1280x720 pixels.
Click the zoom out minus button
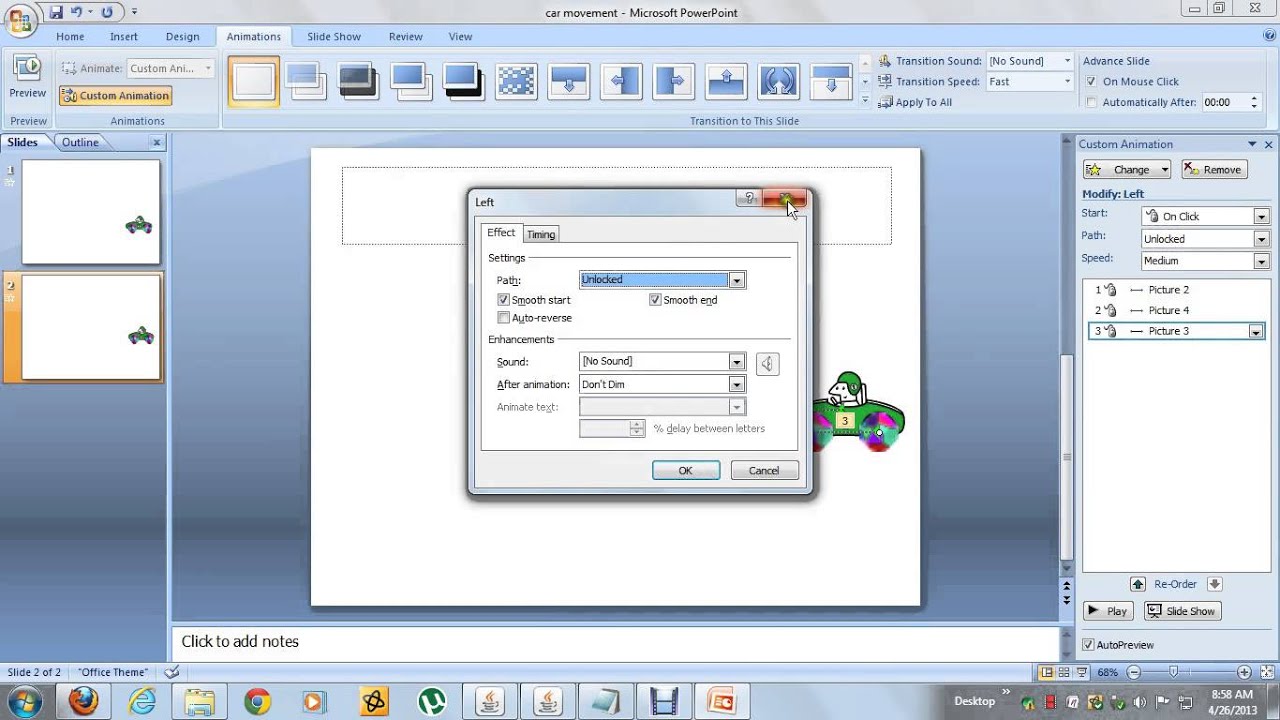point(1131,672)
